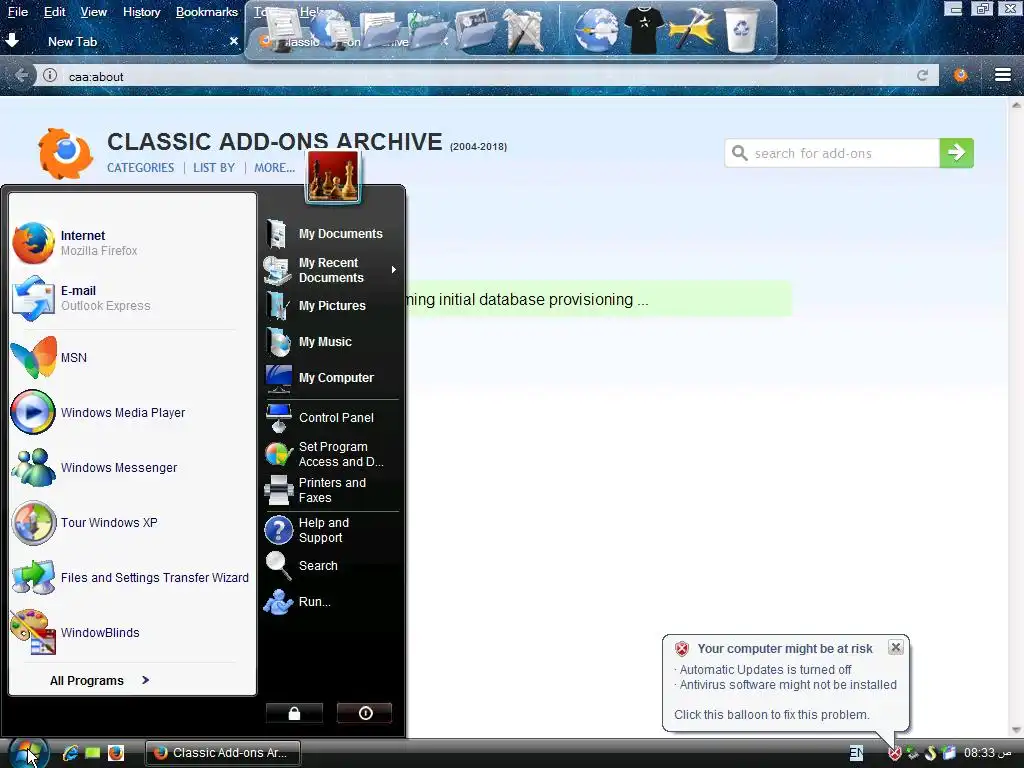Click the Start orb button
Screen dimensions: 1024x768
click(26, 753)
